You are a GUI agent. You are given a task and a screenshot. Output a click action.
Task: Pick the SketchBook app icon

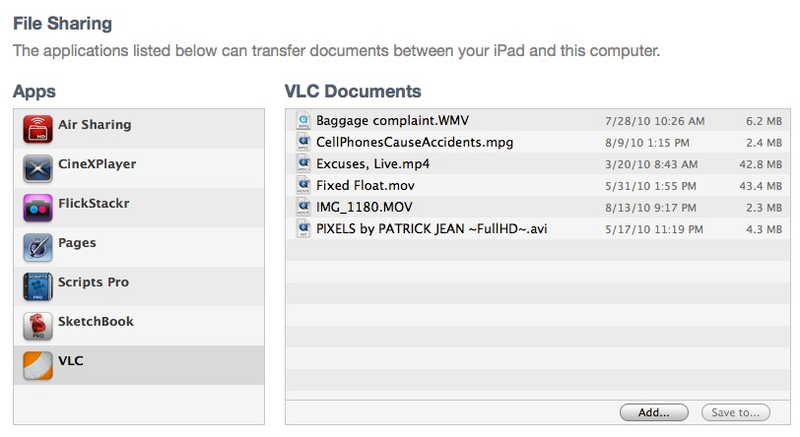coord(38,325)
